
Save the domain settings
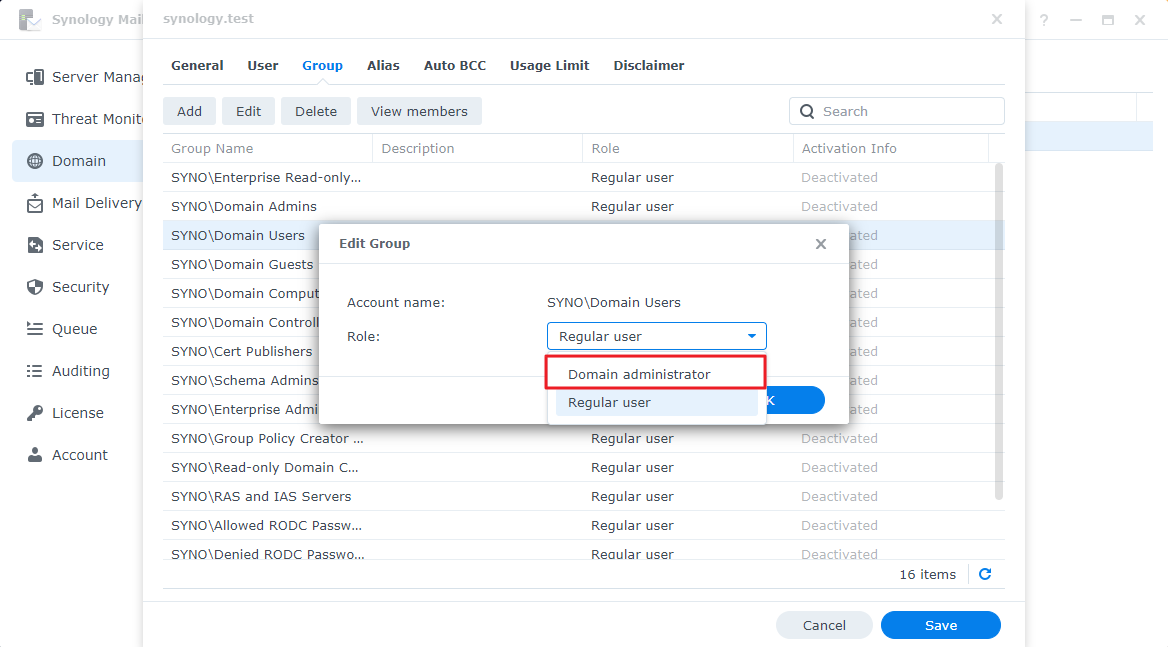[940, 624]
